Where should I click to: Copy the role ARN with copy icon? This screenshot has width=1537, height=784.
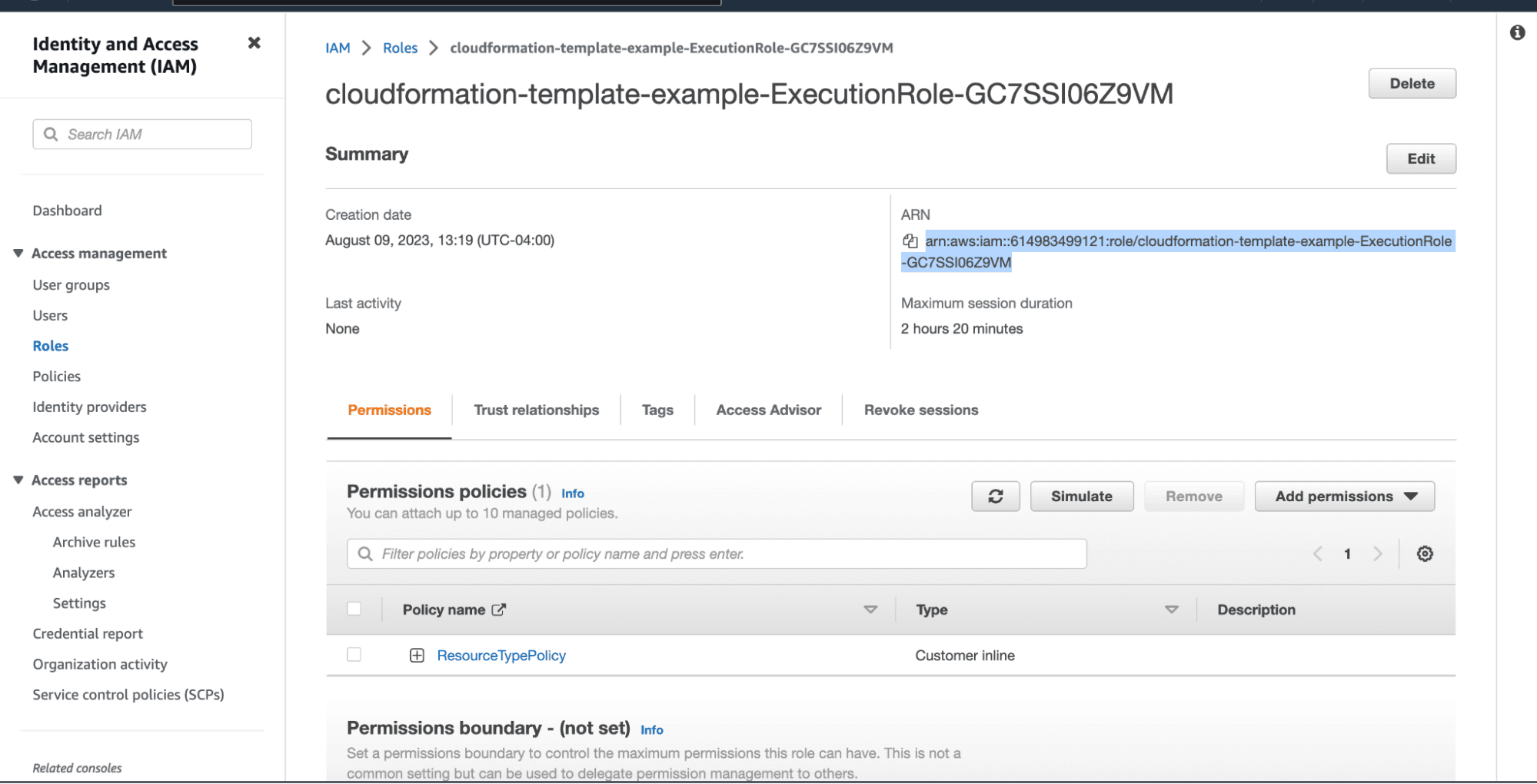[x=910, y=241]
